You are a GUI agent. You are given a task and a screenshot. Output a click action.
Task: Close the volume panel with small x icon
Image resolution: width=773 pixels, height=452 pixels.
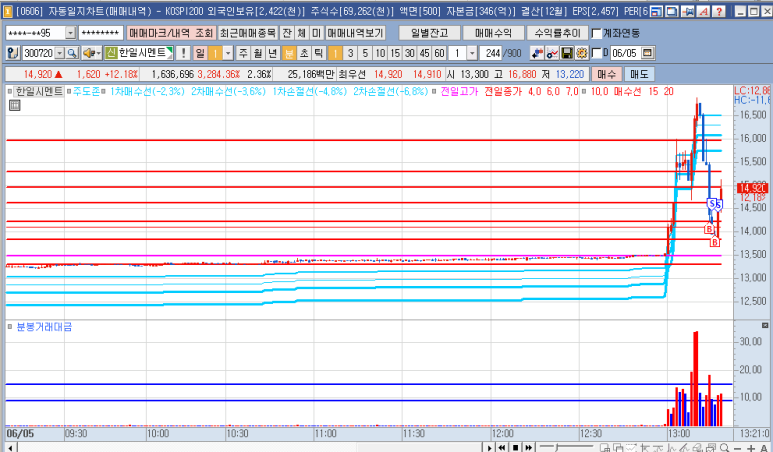click(765, 325)
